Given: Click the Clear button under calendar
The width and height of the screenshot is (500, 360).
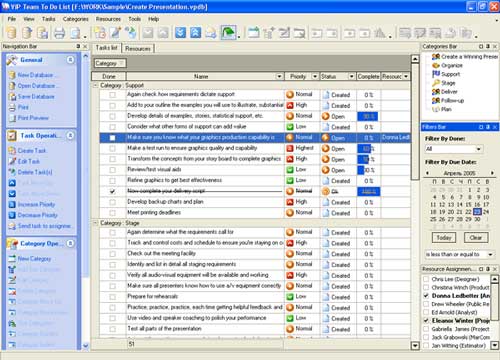Looking at the screenshot, I should (476, 237).
